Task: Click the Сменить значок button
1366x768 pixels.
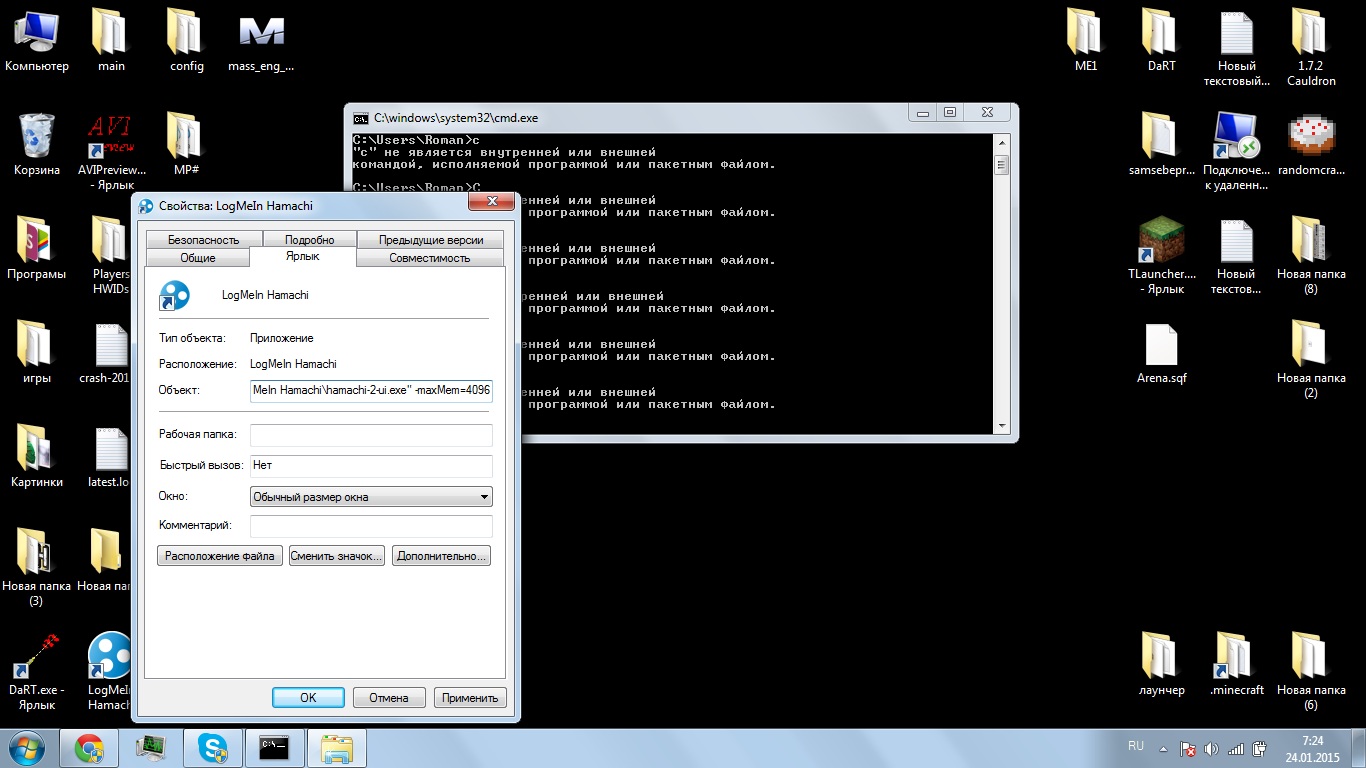Action: (x=337, y=556)
